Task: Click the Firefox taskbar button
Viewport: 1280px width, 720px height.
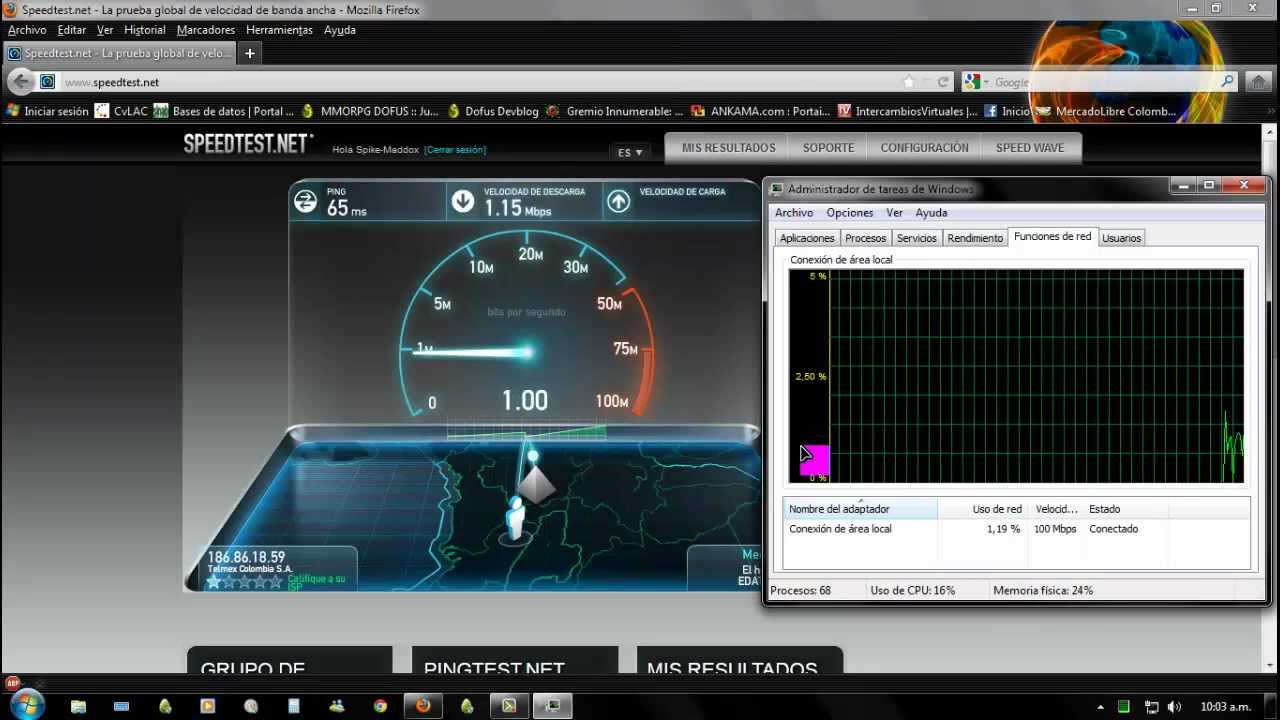Action: tap(423, 706)
